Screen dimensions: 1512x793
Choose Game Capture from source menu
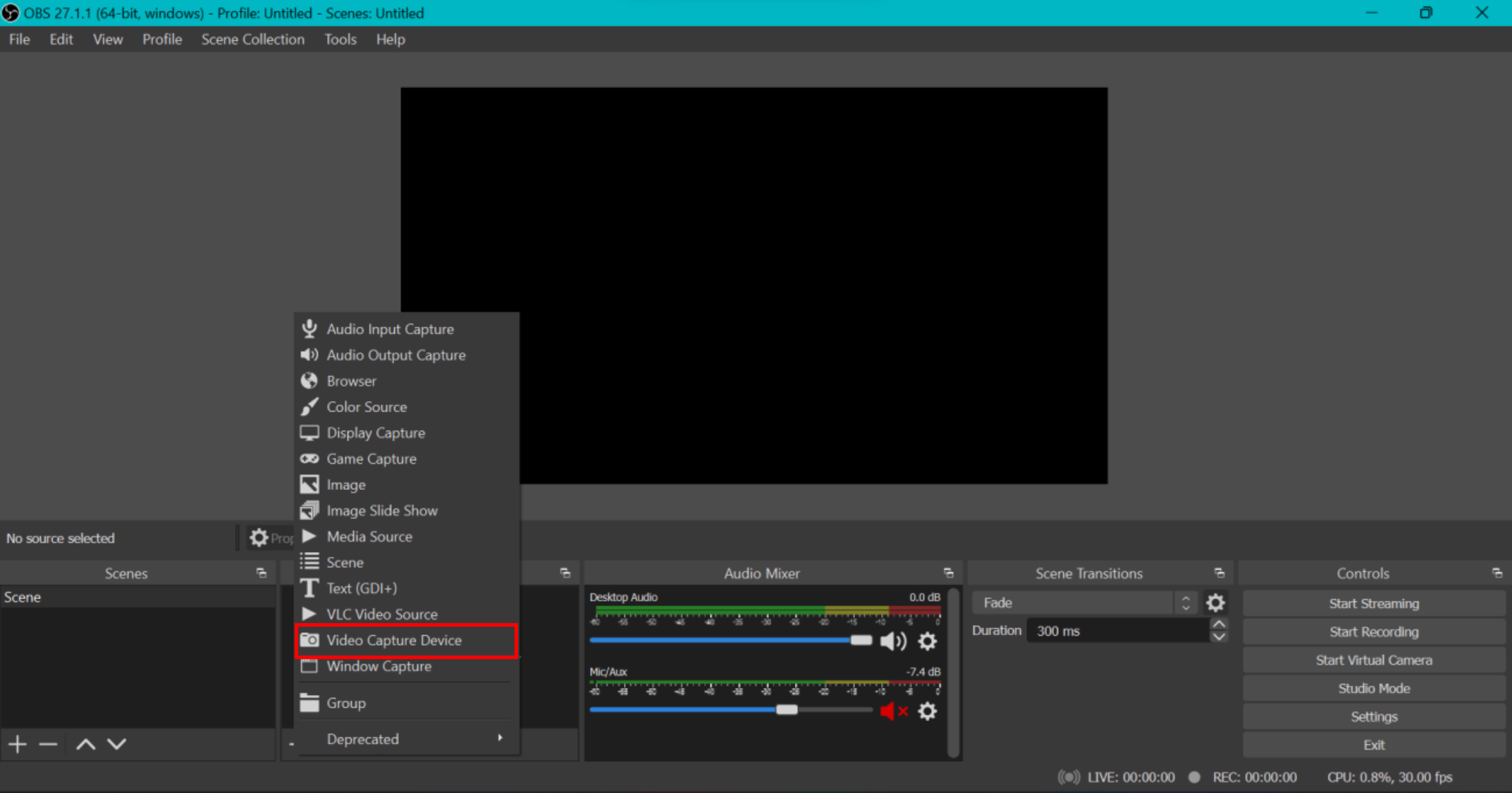pos(407,459)
